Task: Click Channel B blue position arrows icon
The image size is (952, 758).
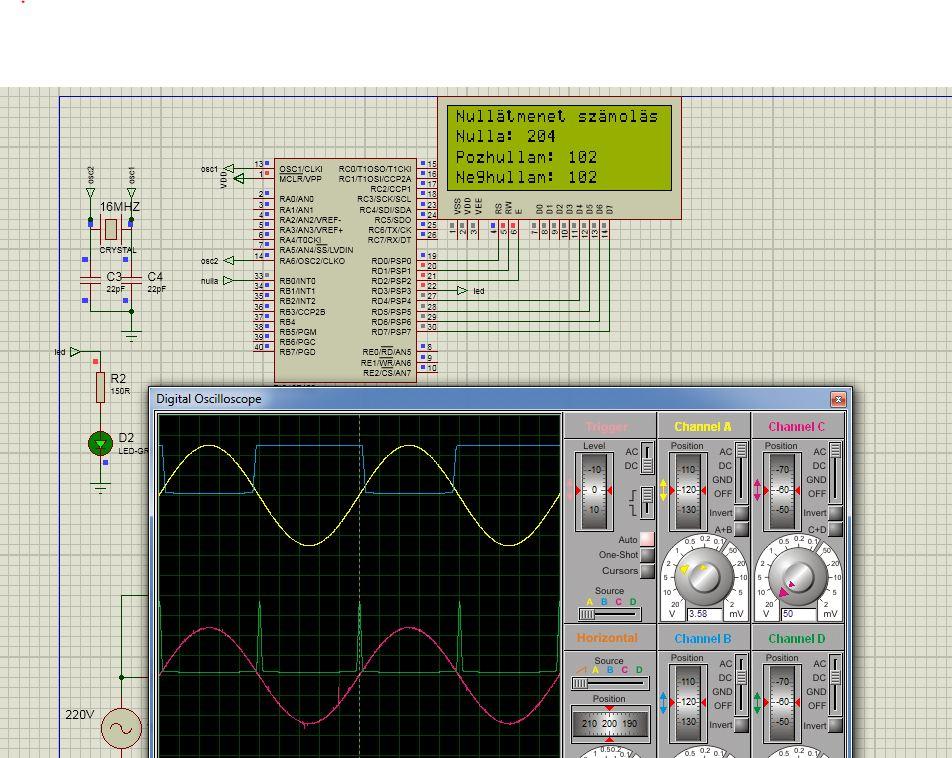Action: 664,703
